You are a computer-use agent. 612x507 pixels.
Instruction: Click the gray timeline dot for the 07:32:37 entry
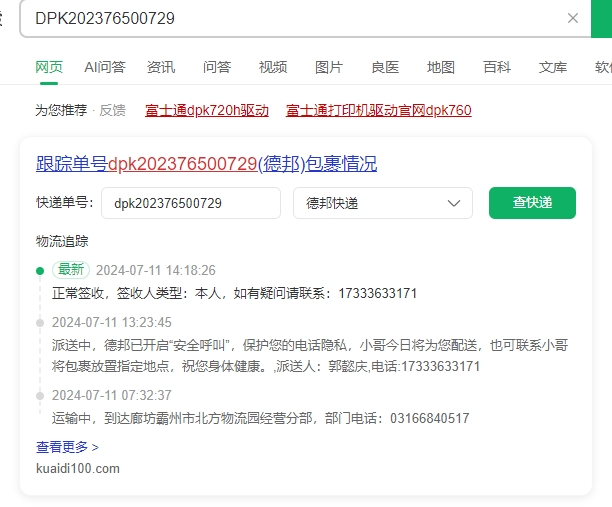coord(40,396)
